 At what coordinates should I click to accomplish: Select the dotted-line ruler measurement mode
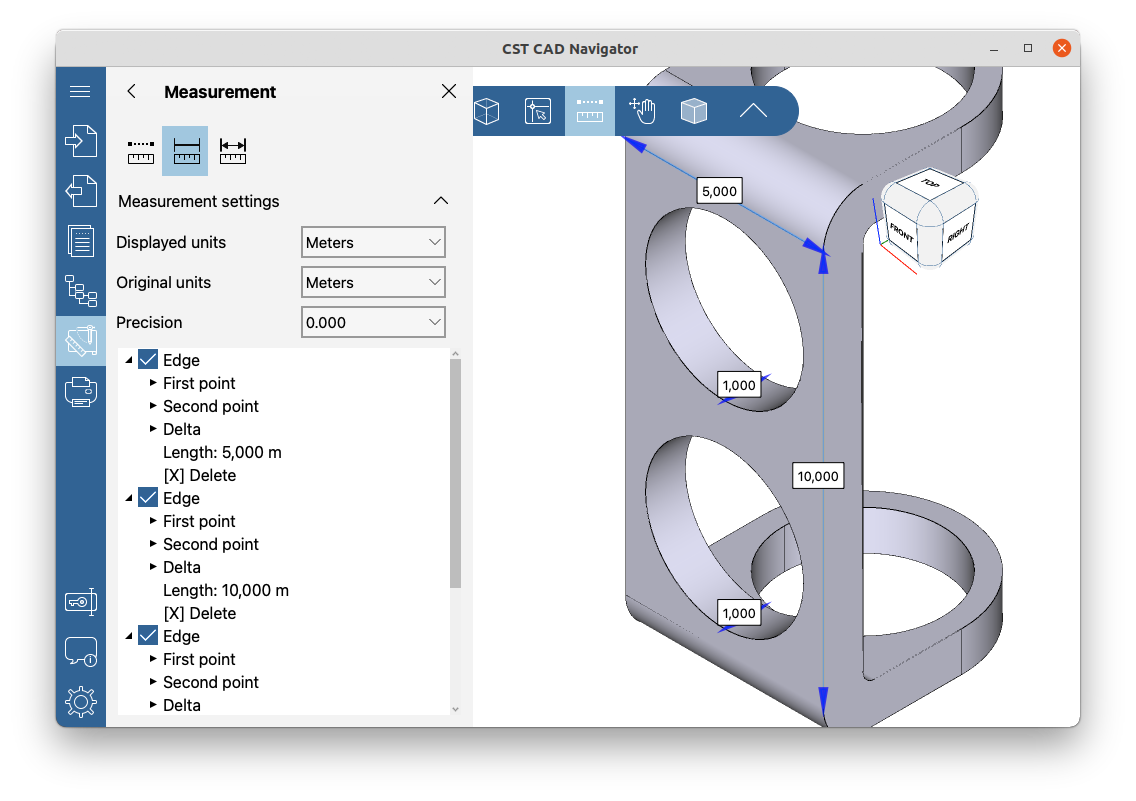pos(141,151)
